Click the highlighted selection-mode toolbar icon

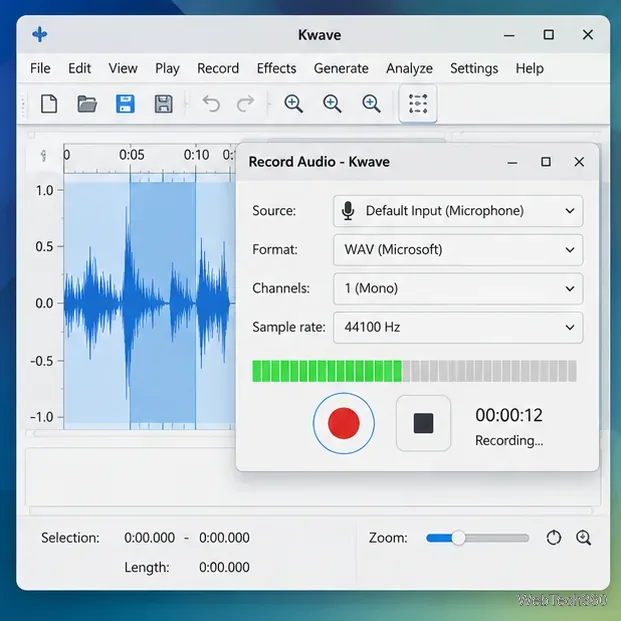(418, 104)
